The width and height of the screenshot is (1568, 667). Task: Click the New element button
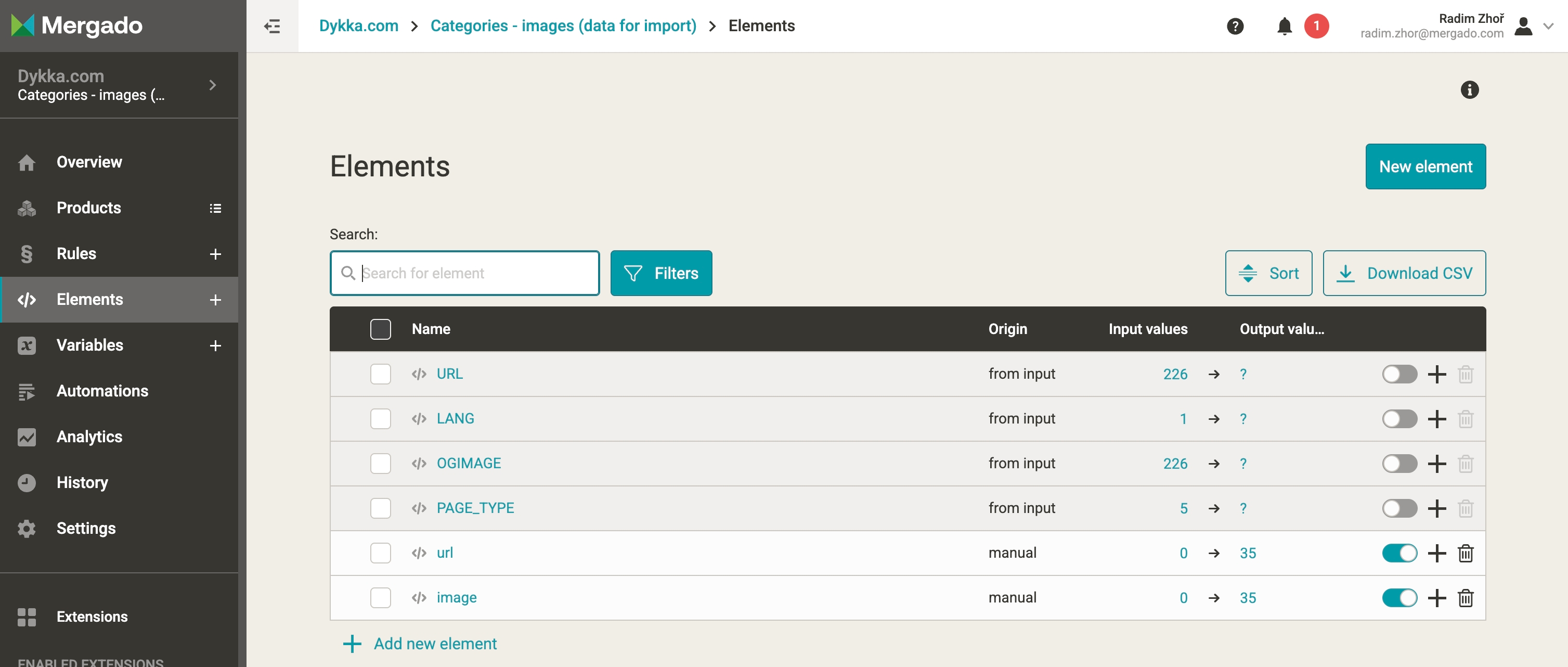click(x=1425, y=166)
